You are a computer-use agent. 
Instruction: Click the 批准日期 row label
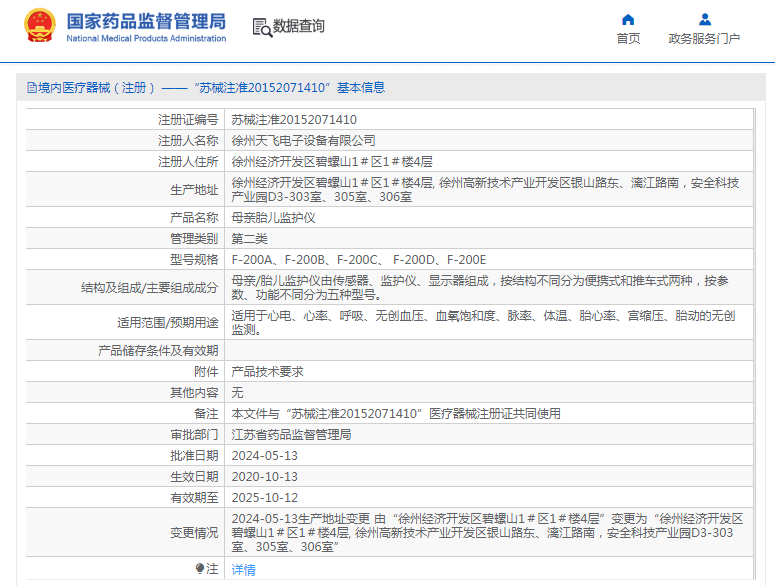194,456
